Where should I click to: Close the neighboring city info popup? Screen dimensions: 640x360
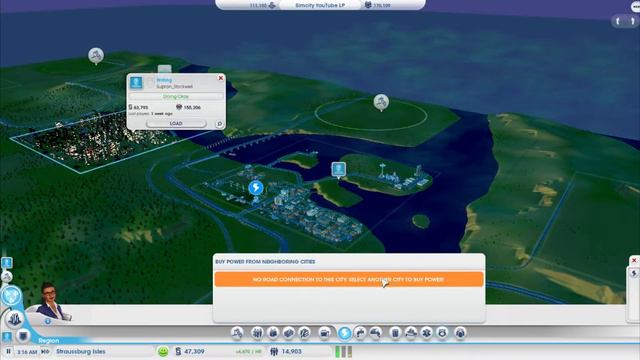[221, 78]
